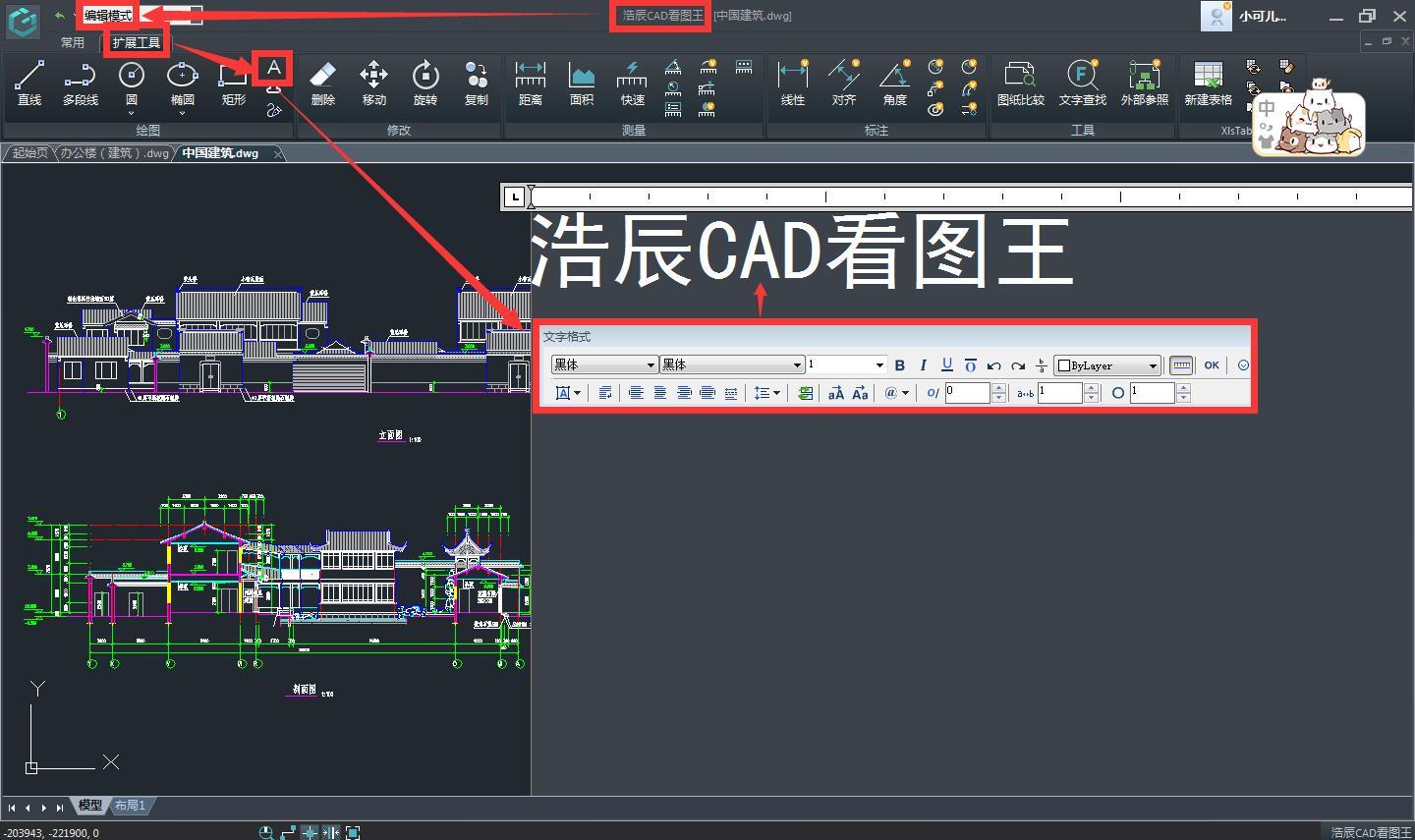Launch 文字查找 (Text Find) tool
1415x840 pixels.
[1082, 84]
